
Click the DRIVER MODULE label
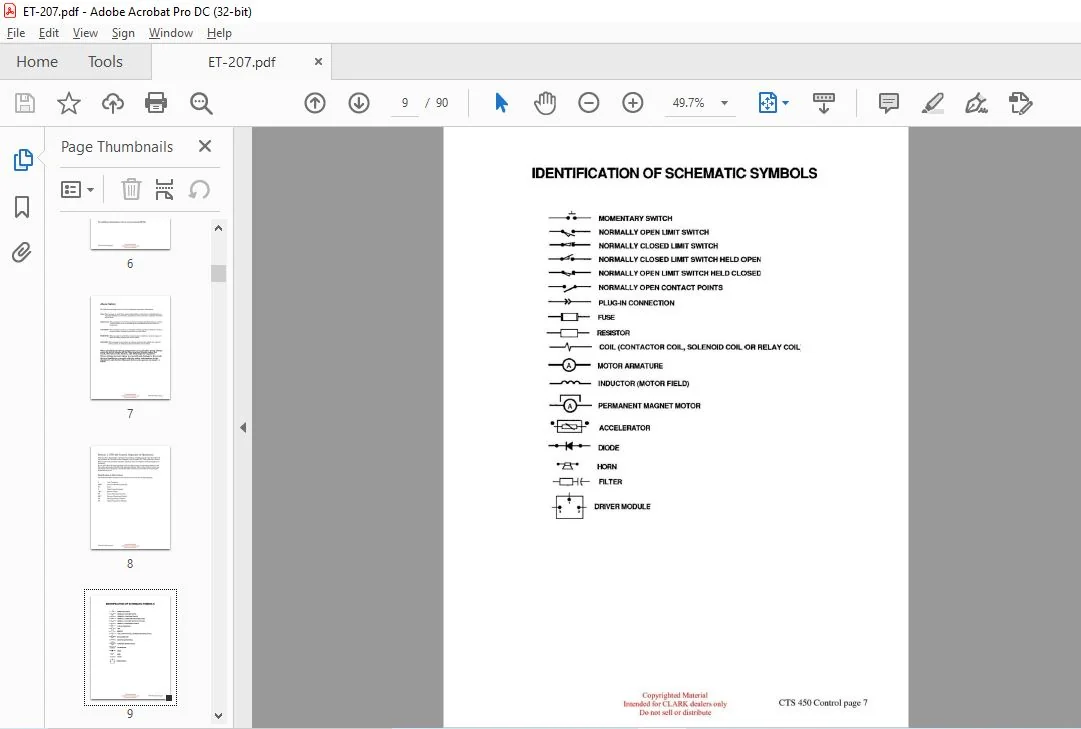(x=623, y=507)
